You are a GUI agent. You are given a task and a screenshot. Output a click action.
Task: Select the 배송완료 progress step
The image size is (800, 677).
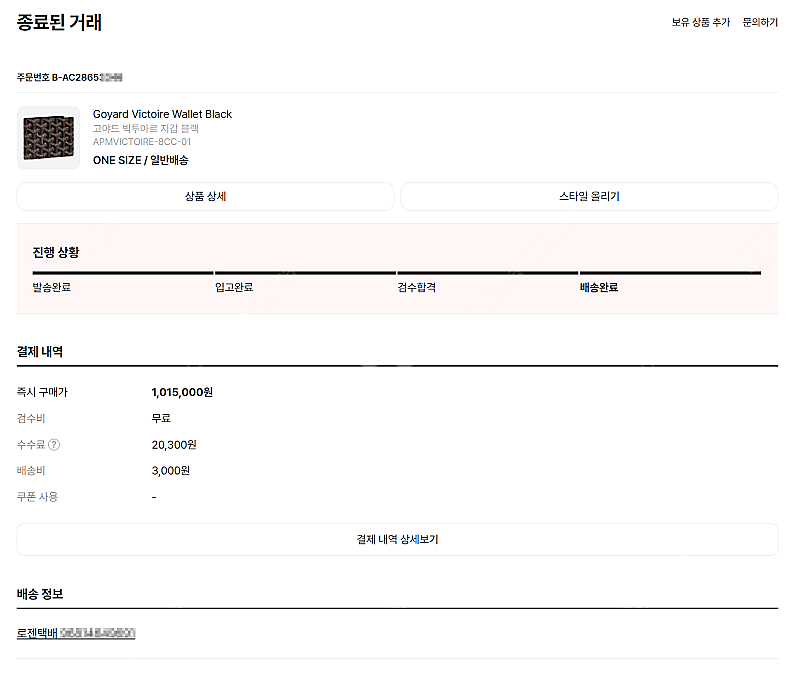599,287
